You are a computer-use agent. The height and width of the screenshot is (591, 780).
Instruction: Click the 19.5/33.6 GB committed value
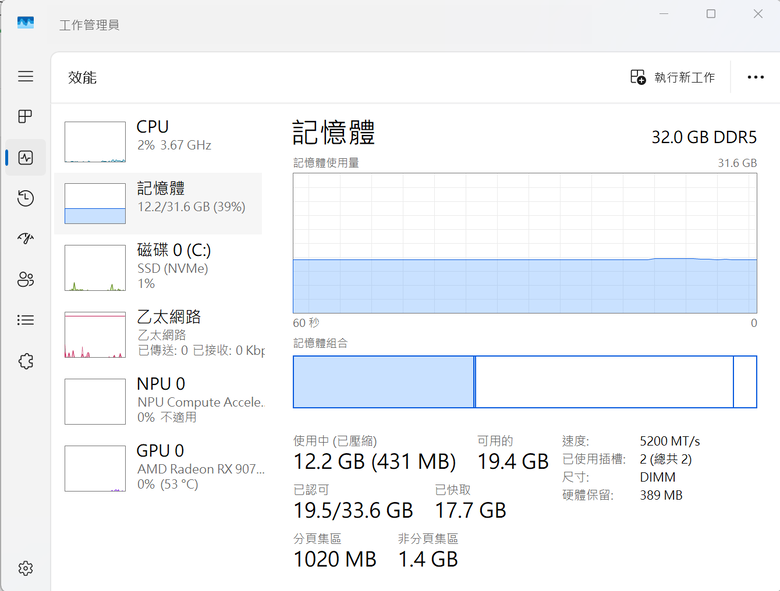pos(353,510)
